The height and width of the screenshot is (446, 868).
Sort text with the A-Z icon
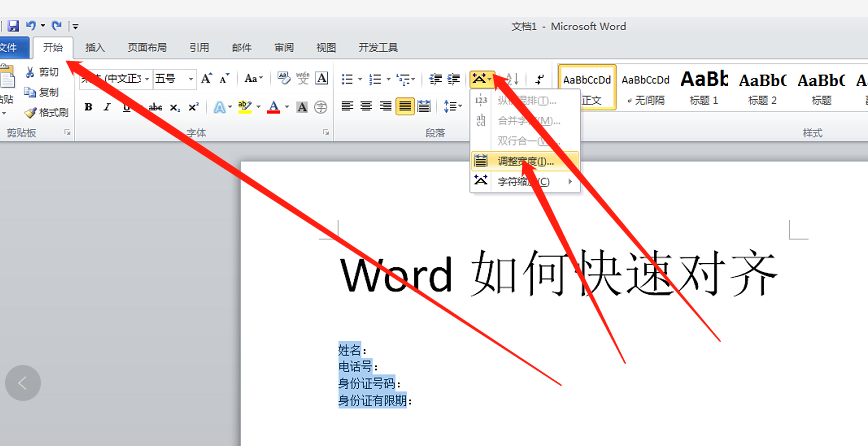pyautogui.click(x=512, y=79)
